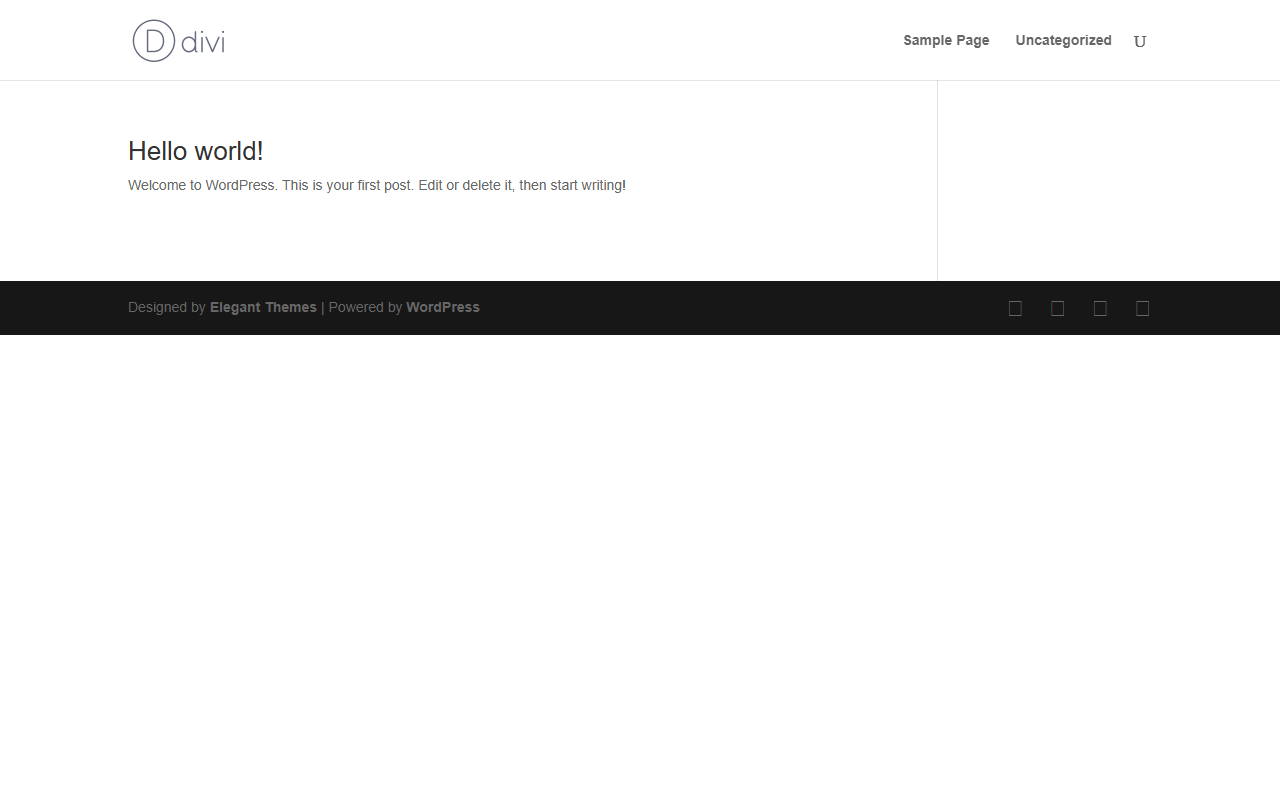Visit the WordPress footer link
Image resolution: width=1280 pixels, height=800 pixels.
coord(443,308)
